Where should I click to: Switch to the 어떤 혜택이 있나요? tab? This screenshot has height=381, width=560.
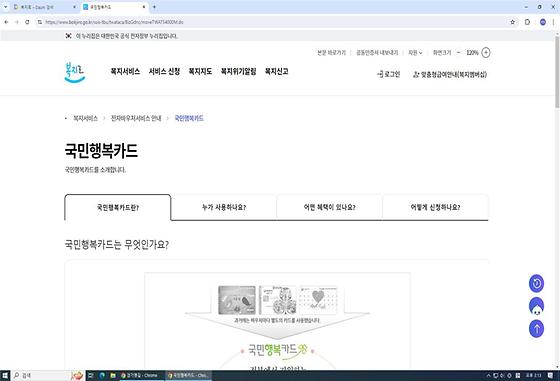[x=329, y=207]
